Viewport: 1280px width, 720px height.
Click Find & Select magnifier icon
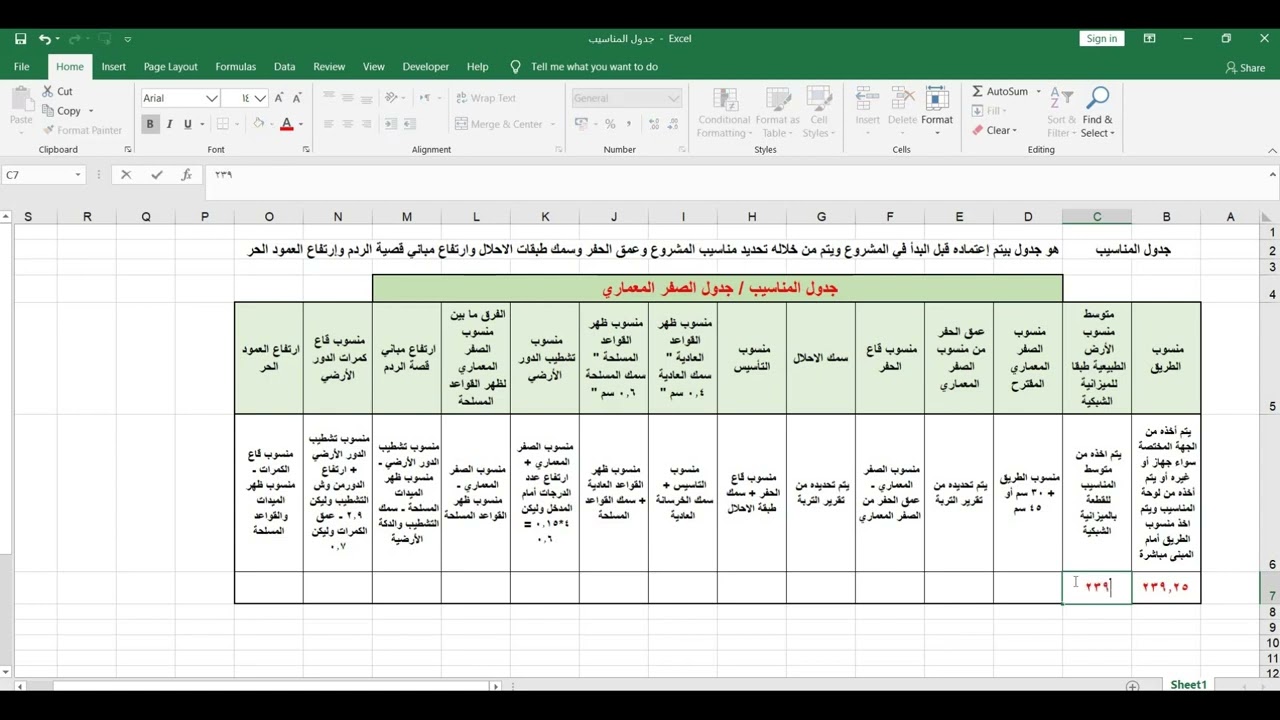[x=1097, y=99]
